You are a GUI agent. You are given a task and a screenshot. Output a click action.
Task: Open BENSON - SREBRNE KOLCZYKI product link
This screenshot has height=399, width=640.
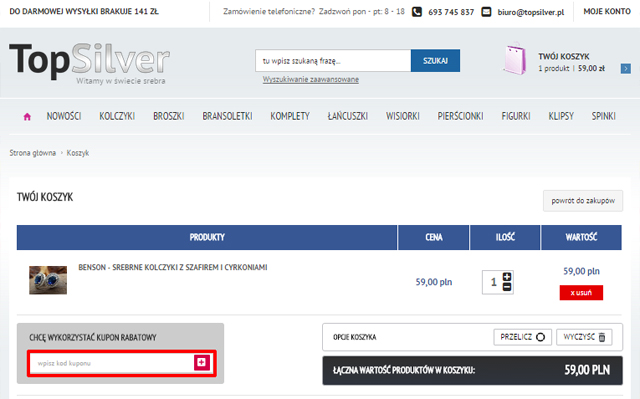tap(173, 267)
